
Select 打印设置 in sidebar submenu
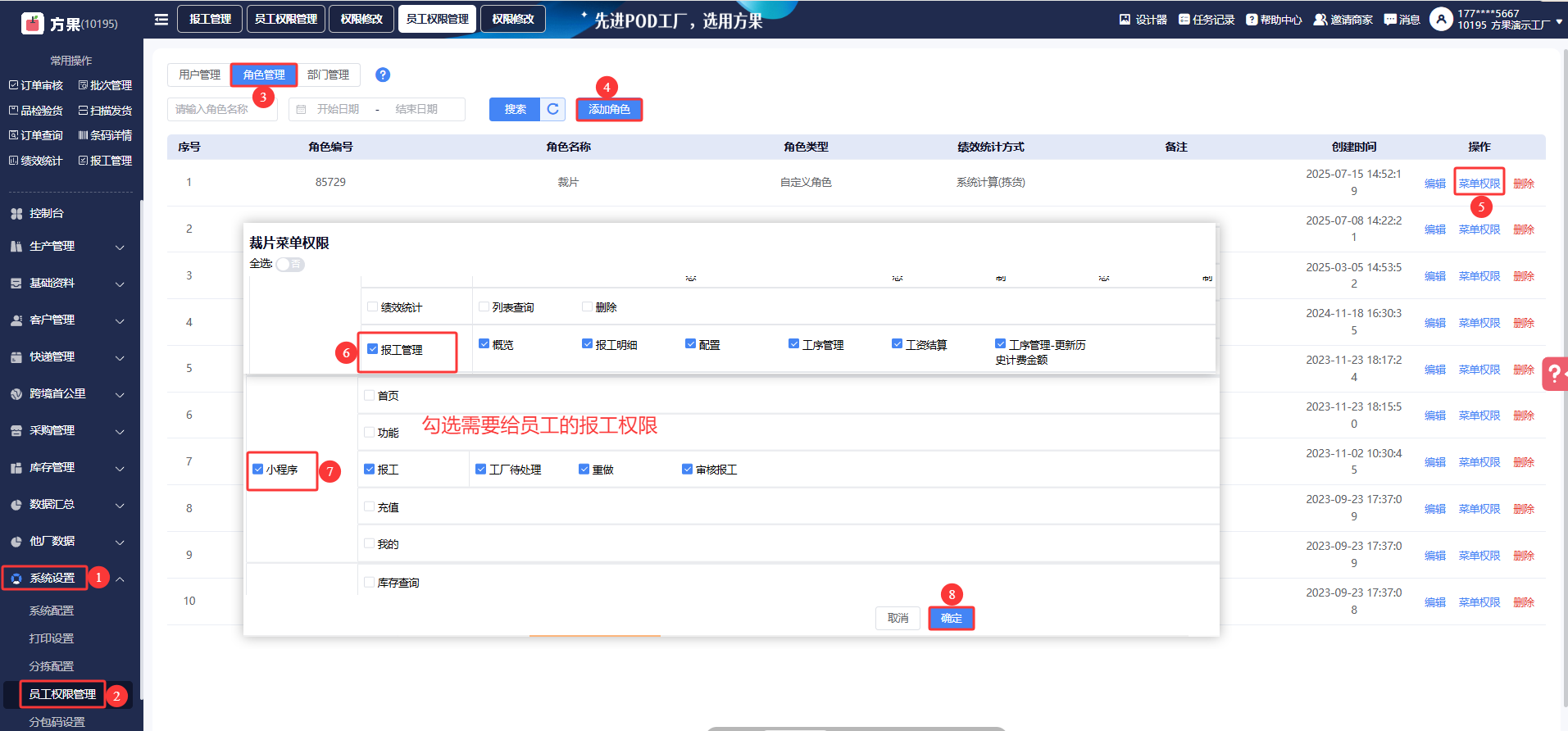point(51,638)
